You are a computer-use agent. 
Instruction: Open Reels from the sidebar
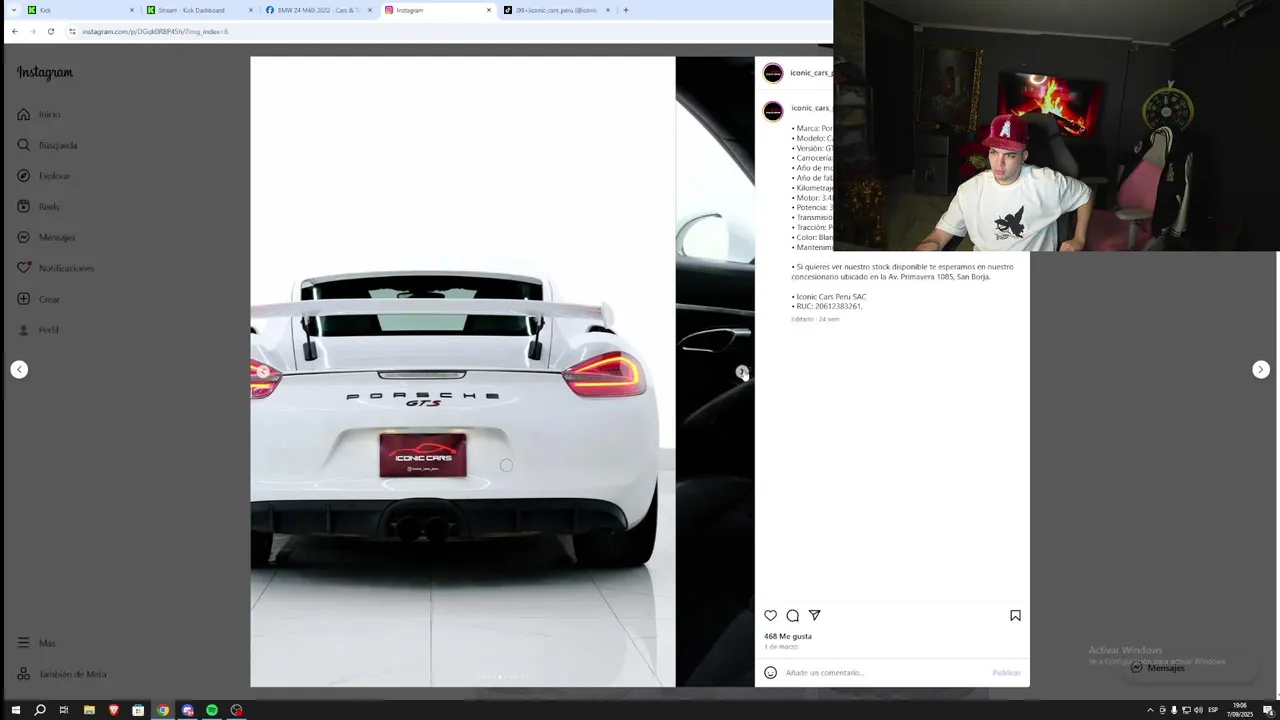[39, 207]
